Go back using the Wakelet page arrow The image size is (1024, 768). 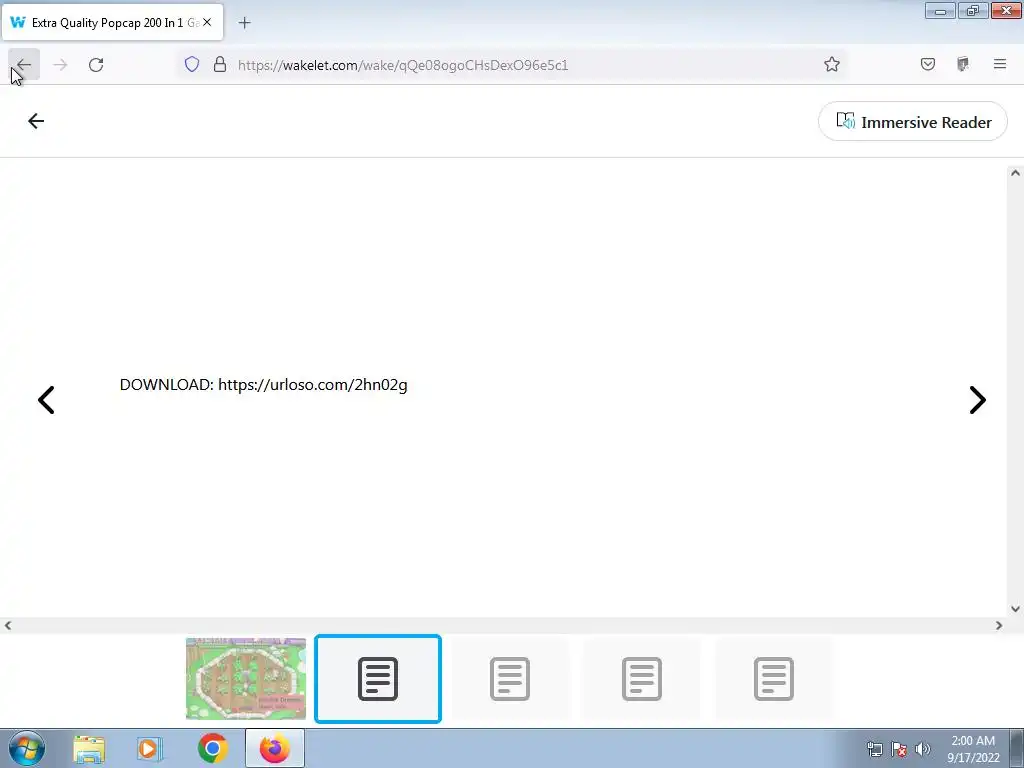coord(36,121)
